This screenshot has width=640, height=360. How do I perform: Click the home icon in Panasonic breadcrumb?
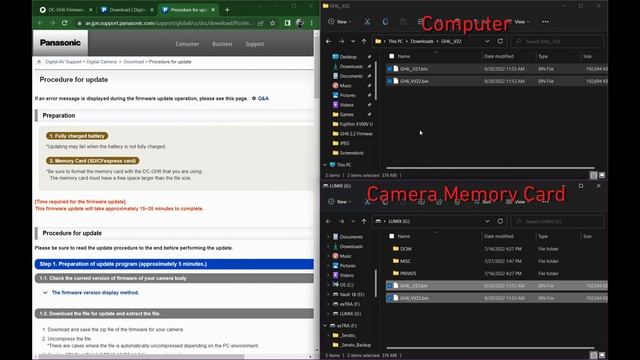[x=39, y=62]
